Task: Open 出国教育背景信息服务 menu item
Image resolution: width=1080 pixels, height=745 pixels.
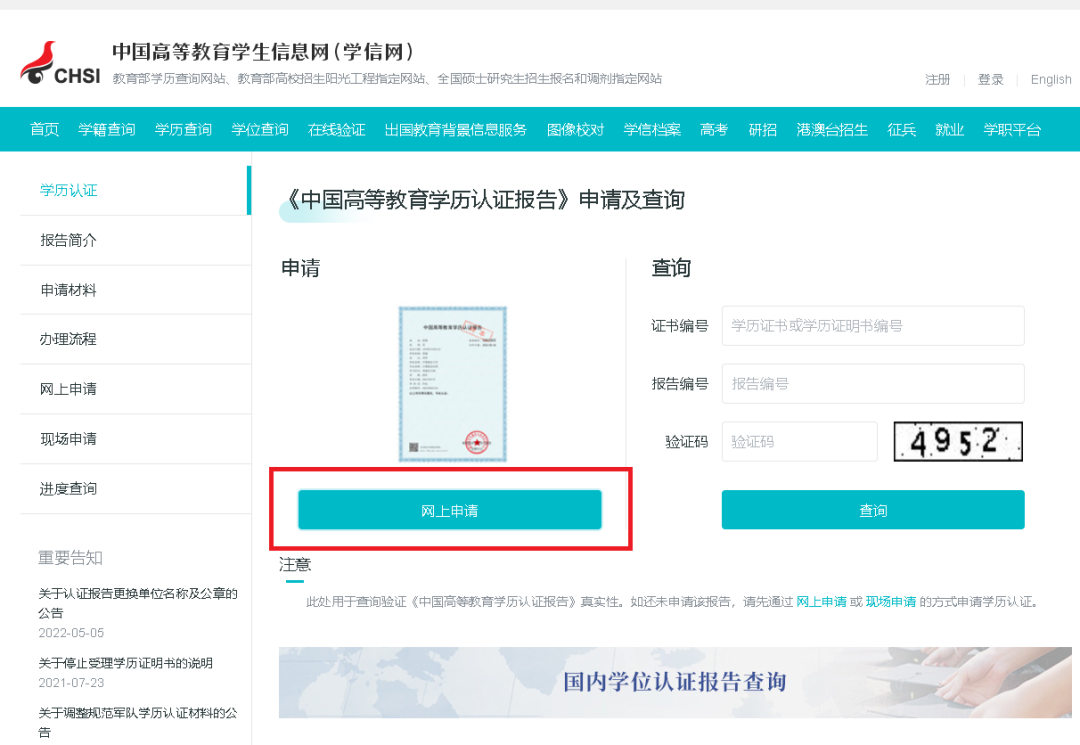Action: (455, 129)
